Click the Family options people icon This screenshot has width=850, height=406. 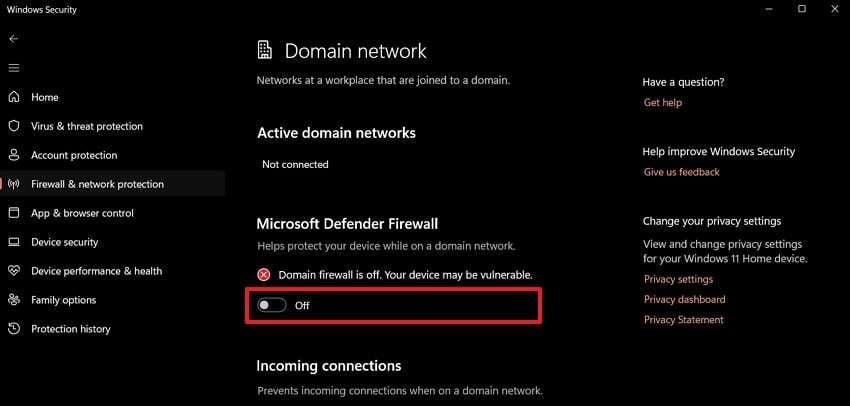pyautogui.click(x=14, y=300)
